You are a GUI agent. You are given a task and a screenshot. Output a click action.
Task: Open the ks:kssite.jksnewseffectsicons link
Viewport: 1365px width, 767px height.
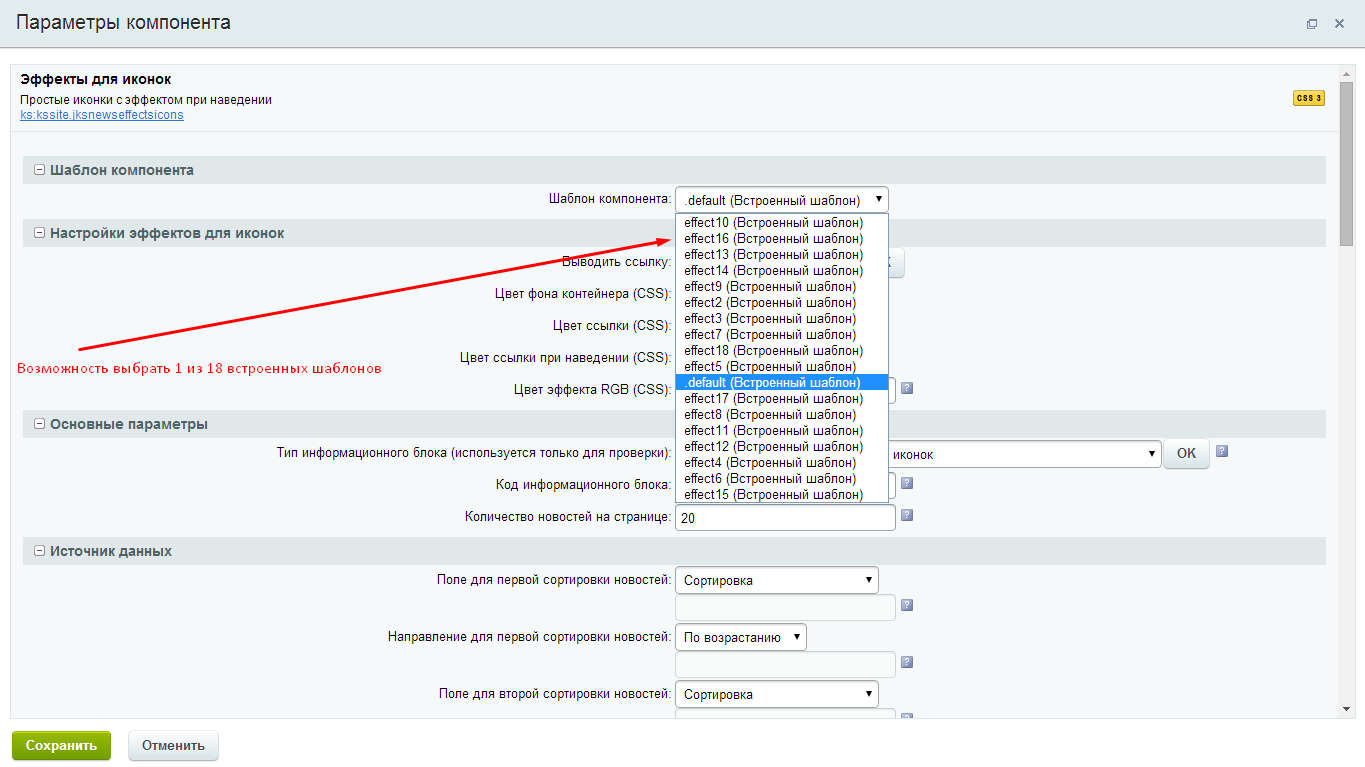pyautogui.click(x=101, y=115)
